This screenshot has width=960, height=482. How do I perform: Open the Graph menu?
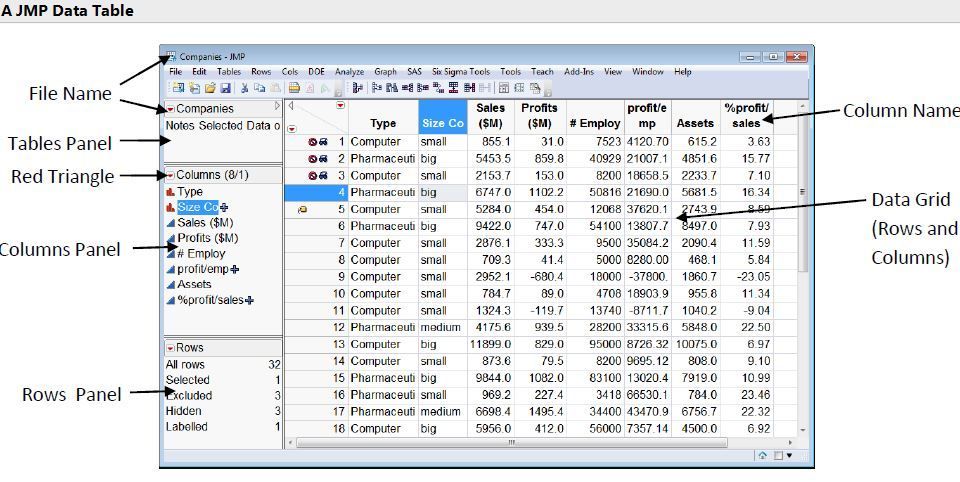point(385,72)
